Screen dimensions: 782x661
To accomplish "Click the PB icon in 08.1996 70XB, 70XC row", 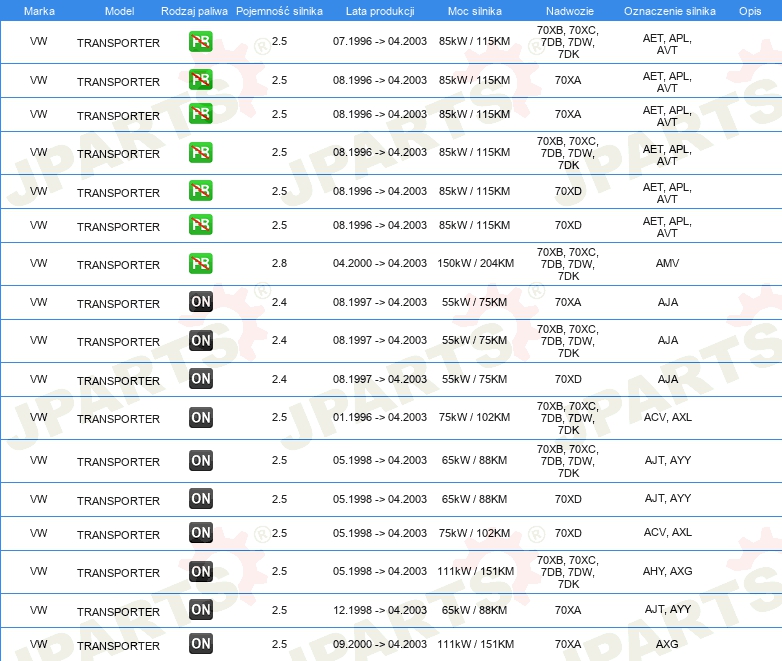I will tap(200, 153).
